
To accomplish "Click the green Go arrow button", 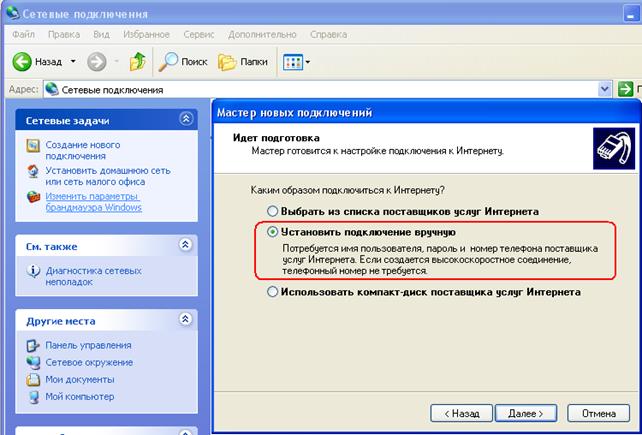I will coord(626,89).
